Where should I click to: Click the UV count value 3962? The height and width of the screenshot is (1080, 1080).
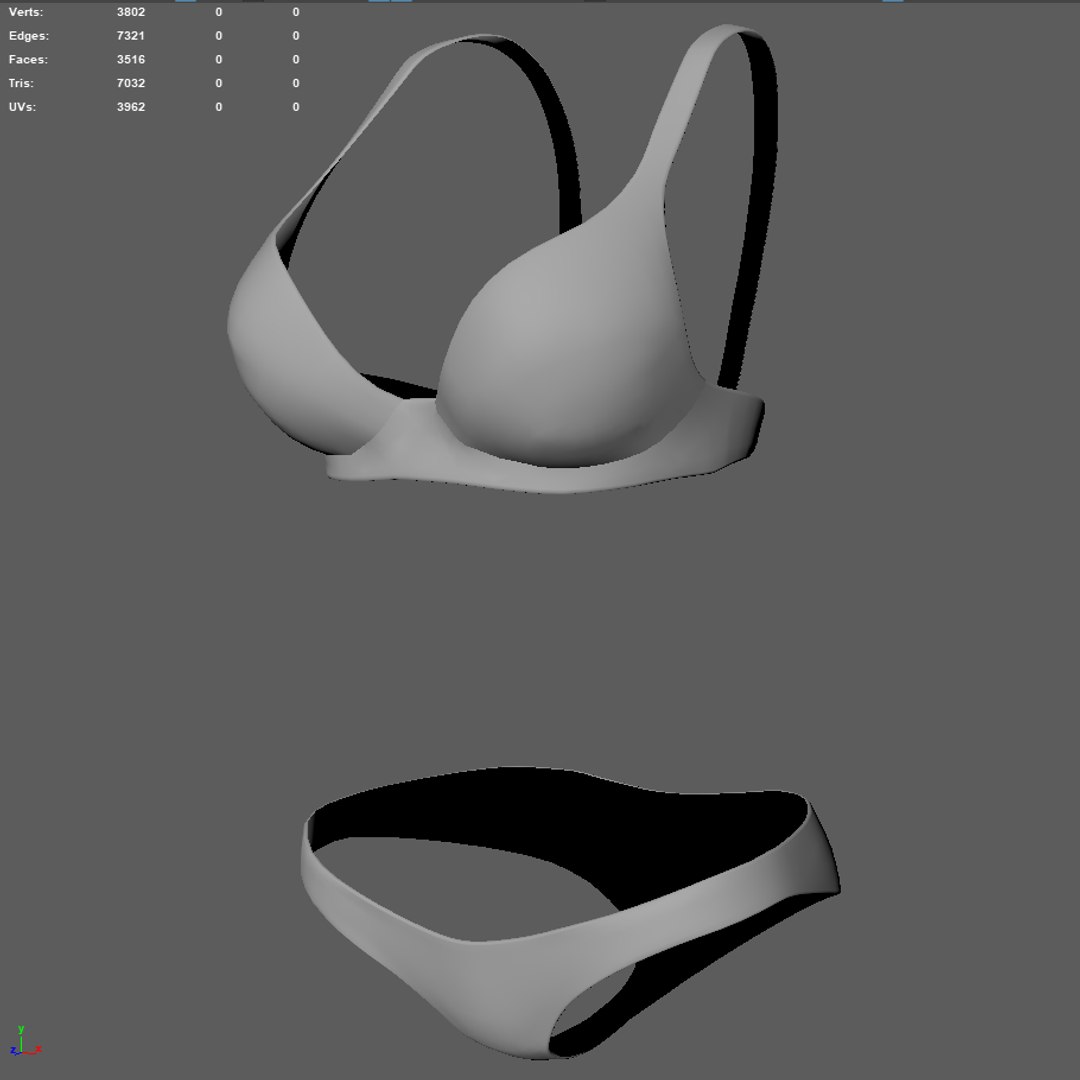coord(131,107)
